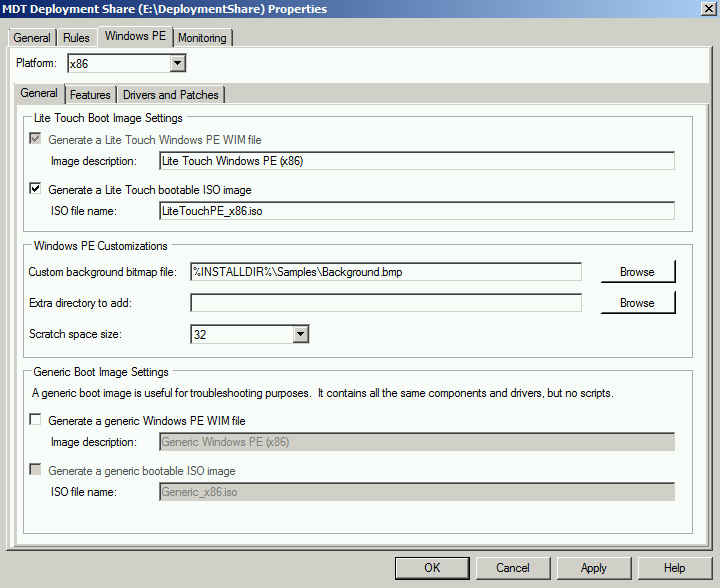Click the Platform label
Viewport: 720px width, 588px height.
click(x=36, y=63)
